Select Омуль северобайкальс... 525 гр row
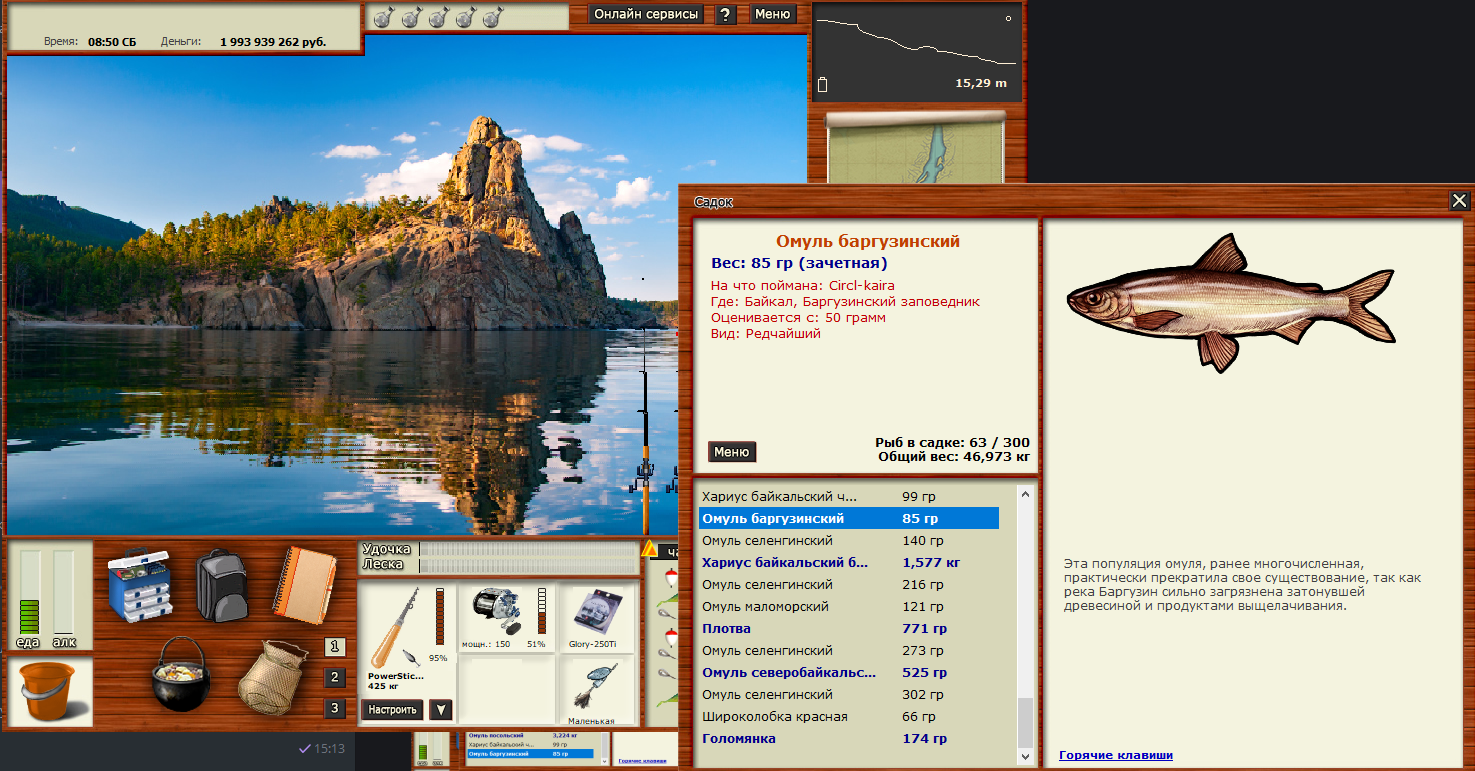 coord(848,673)
